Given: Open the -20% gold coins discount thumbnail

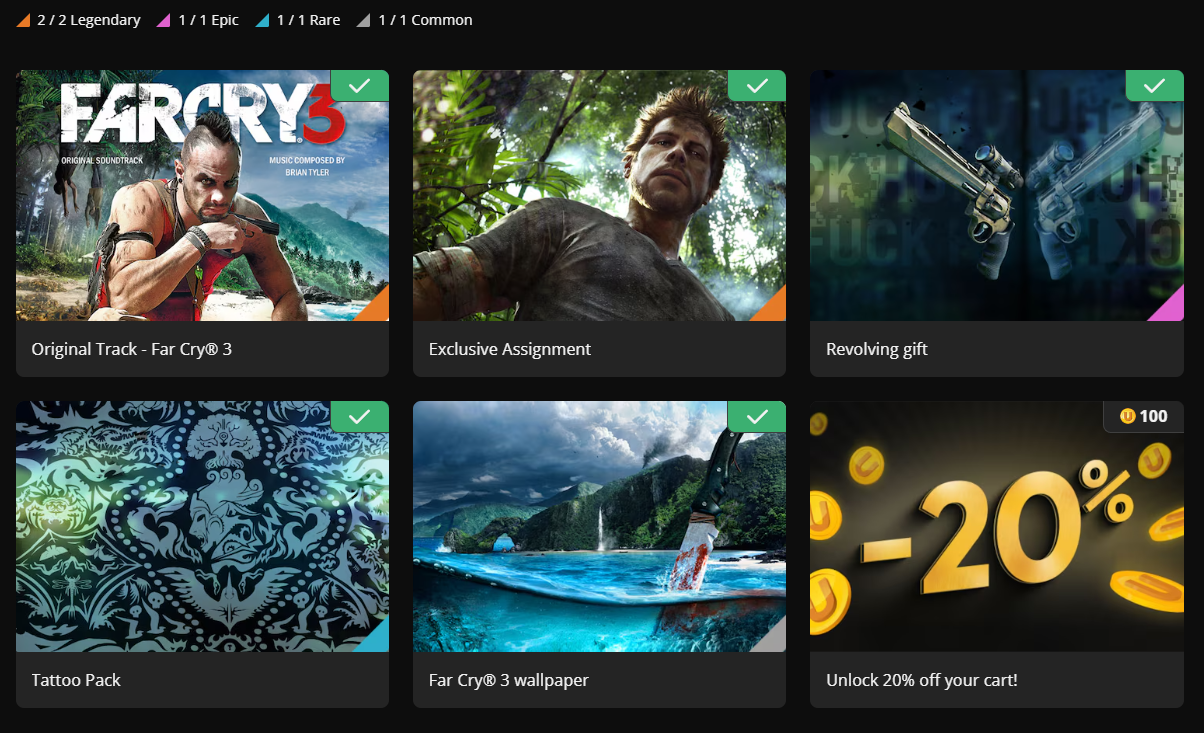Looking at the screenshot, I should (x=997, y=527).
